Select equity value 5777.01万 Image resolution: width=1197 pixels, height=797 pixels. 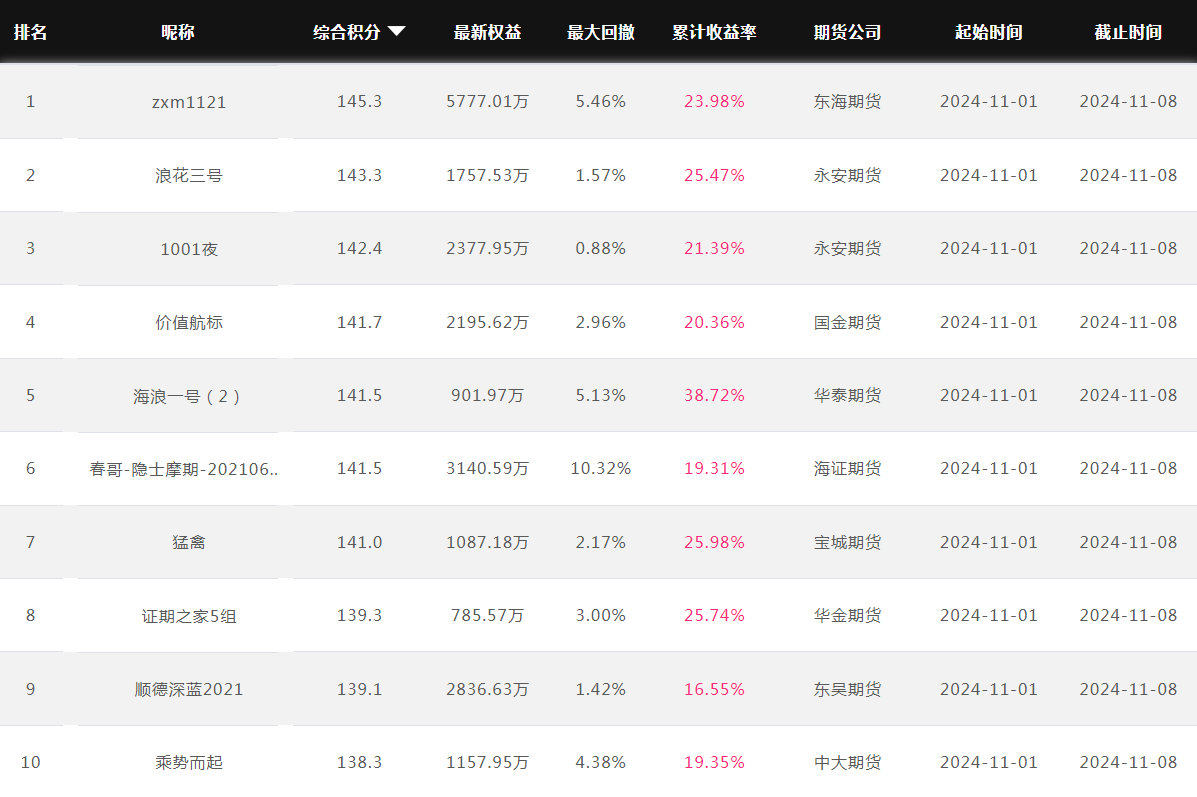tap(487, 102)
